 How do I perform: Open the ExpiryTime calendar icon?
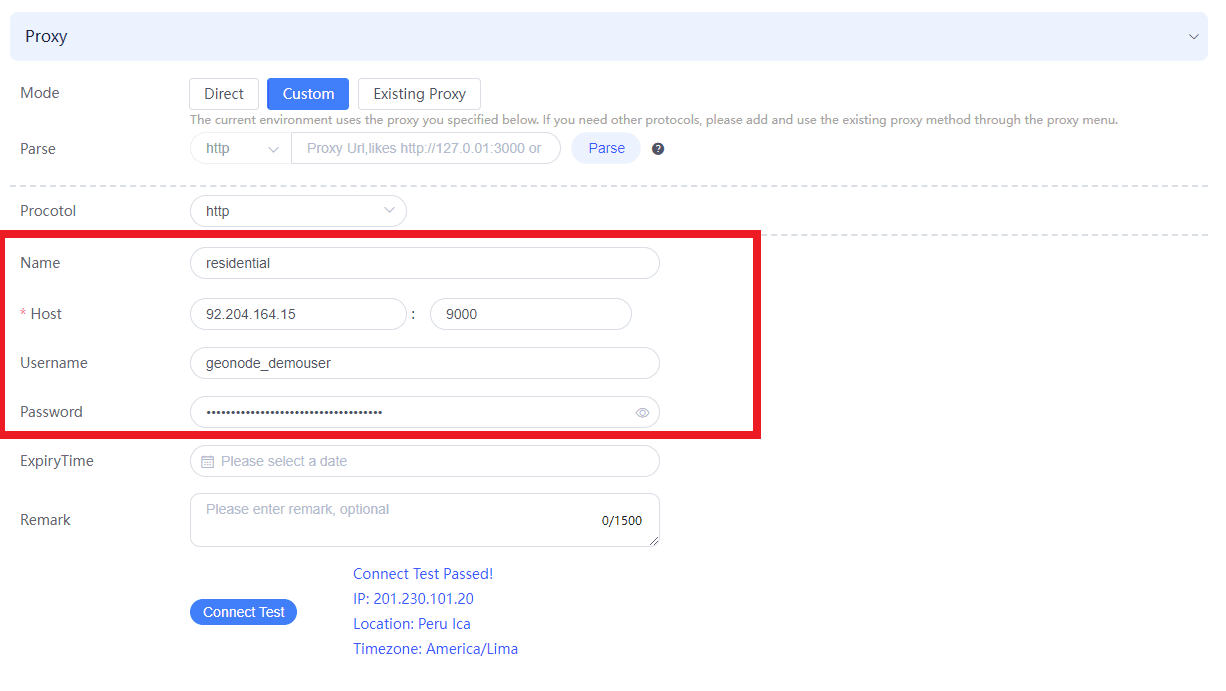coord(207,461)
